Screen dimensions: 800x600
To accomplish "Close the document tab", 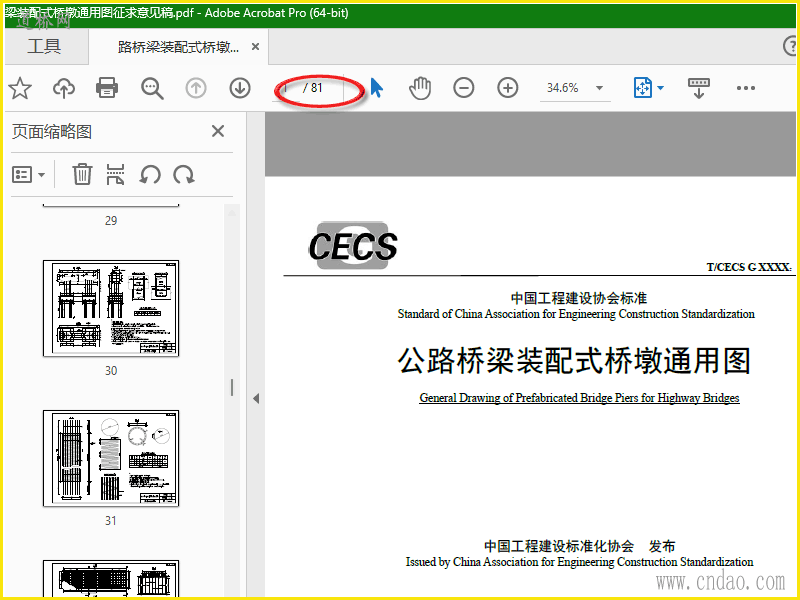I will pos(256,47).
